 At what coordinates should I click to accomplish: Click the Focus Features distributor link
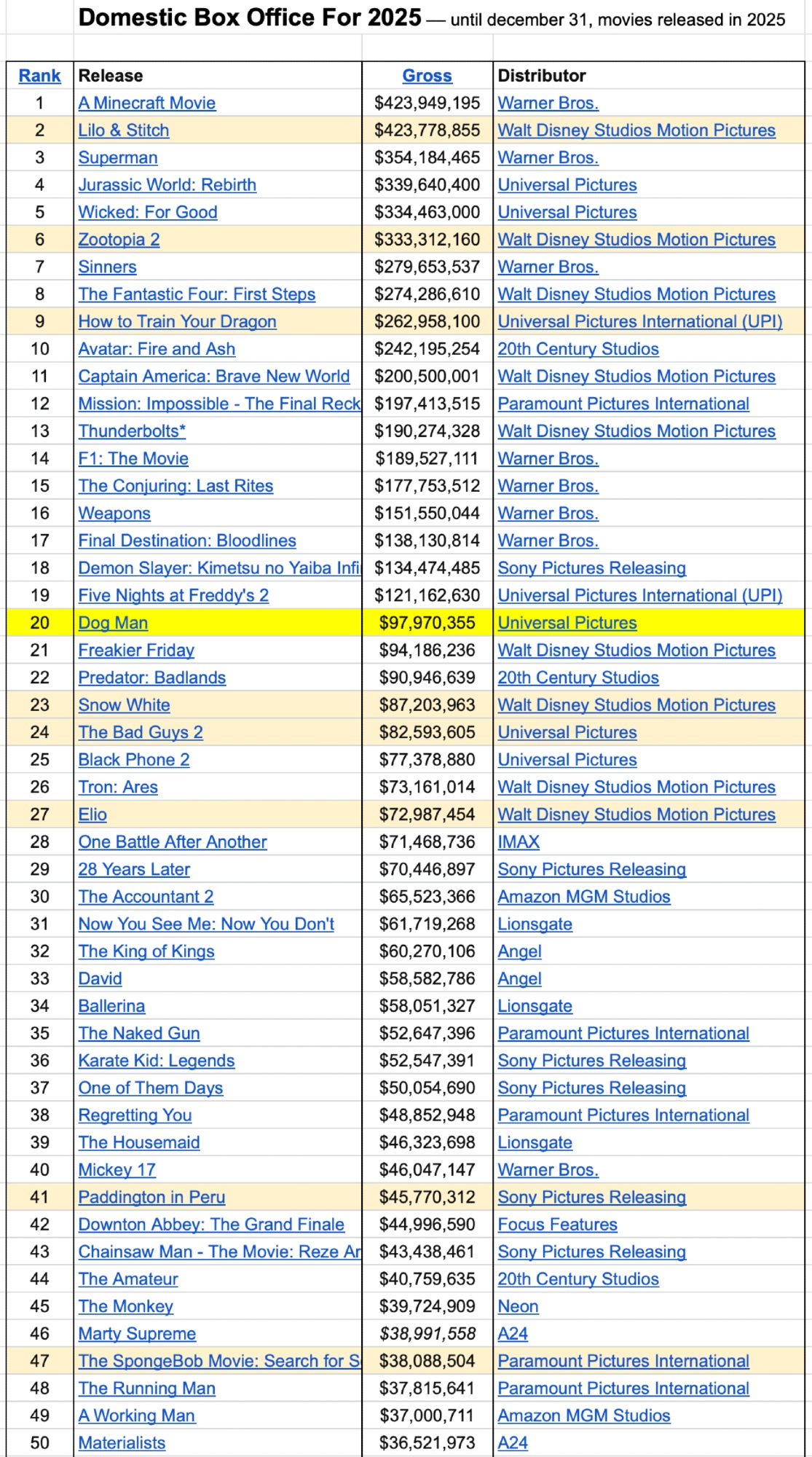557,1225
